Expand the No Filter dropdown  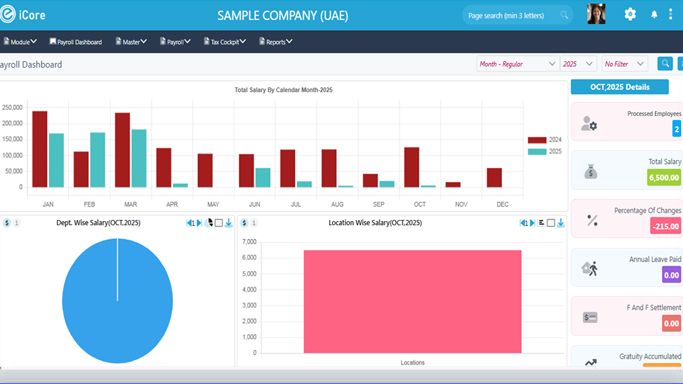pyautogui.click(x=624, y=64)
